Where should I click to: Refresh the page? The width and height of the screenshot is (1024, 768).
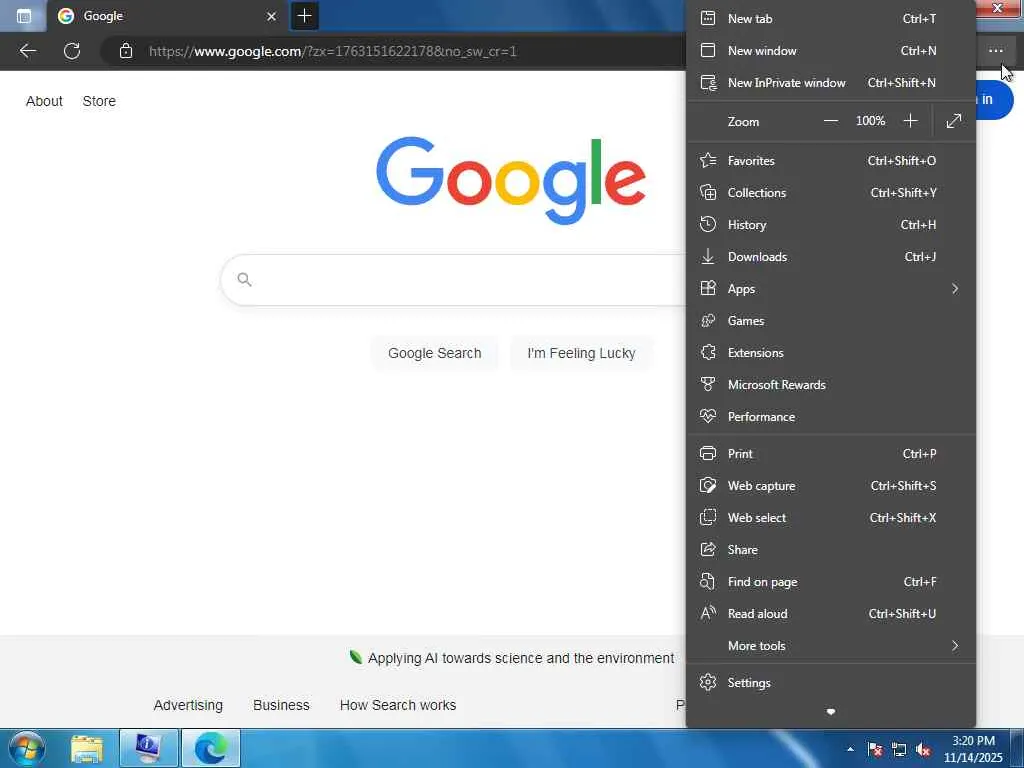click(x=72, y=51)
